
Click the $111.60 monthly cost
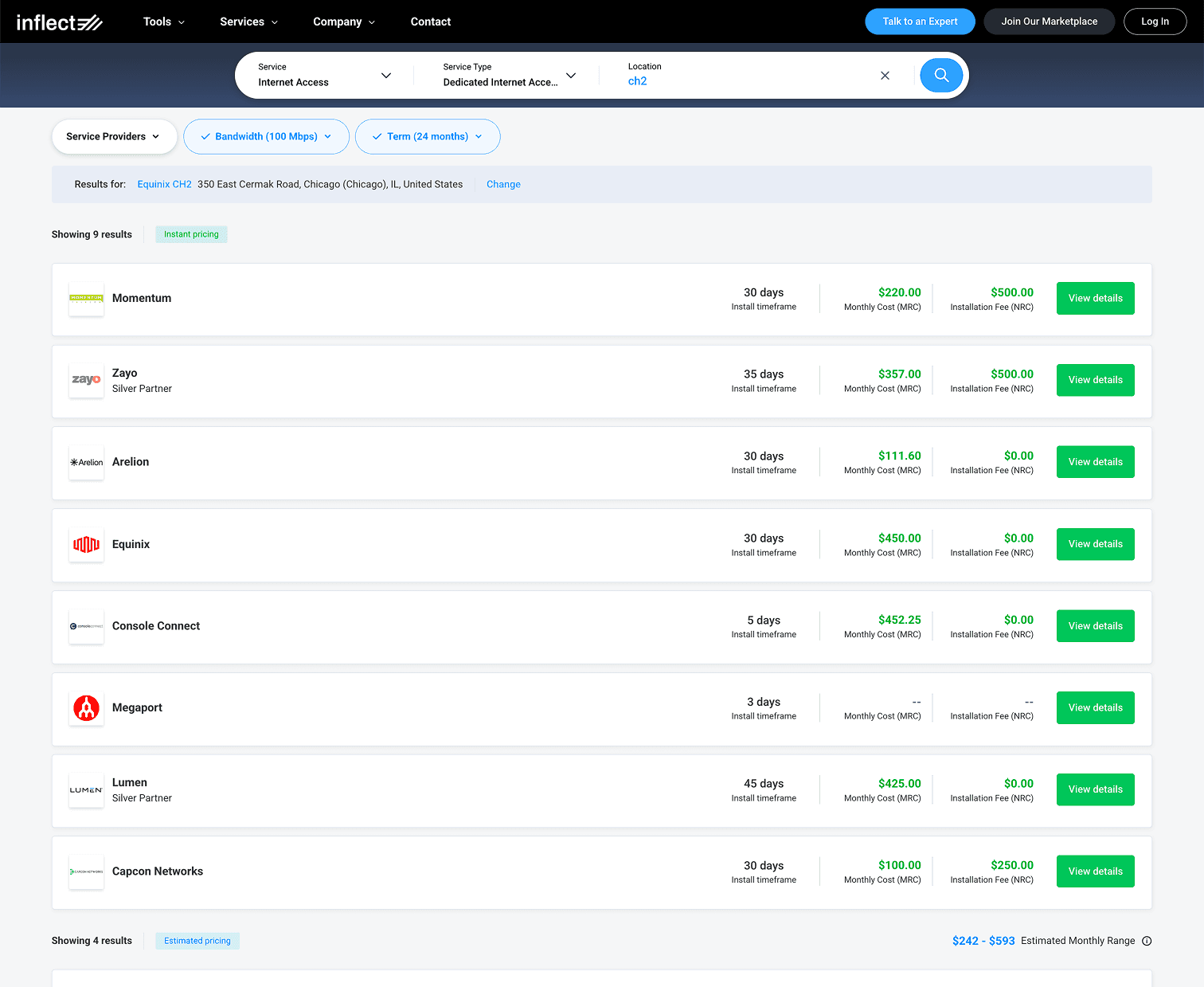(x=899, y=456)
